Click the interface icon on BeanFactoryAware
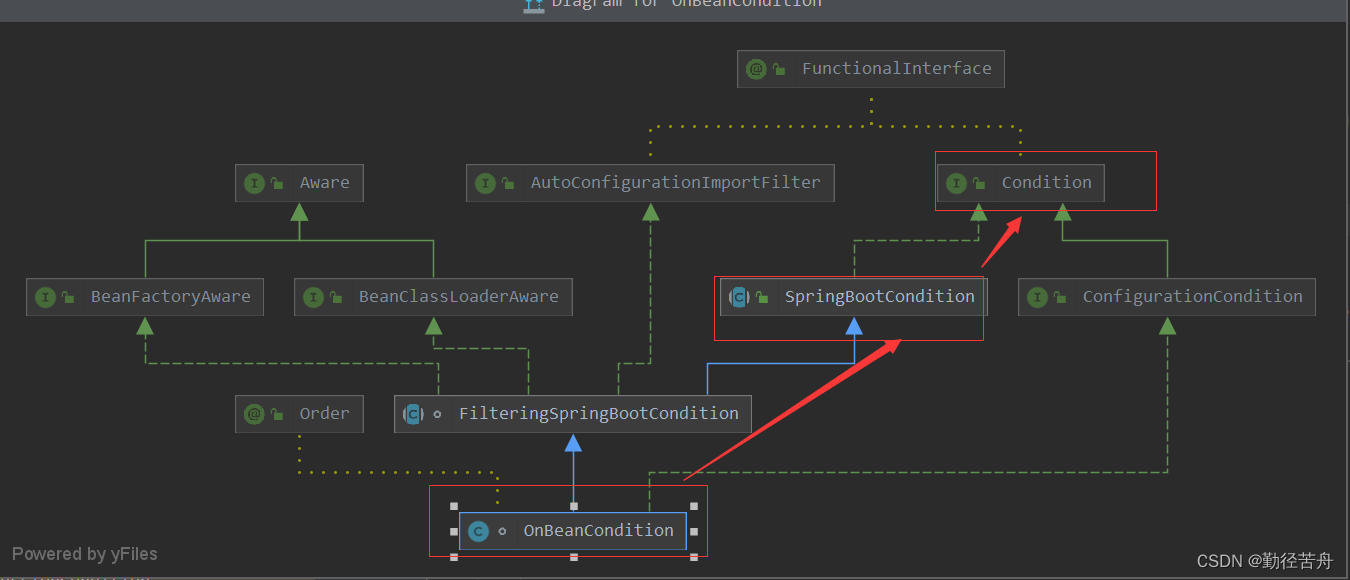This screenshot has width=1350, height=580. [x=45, y=297]
